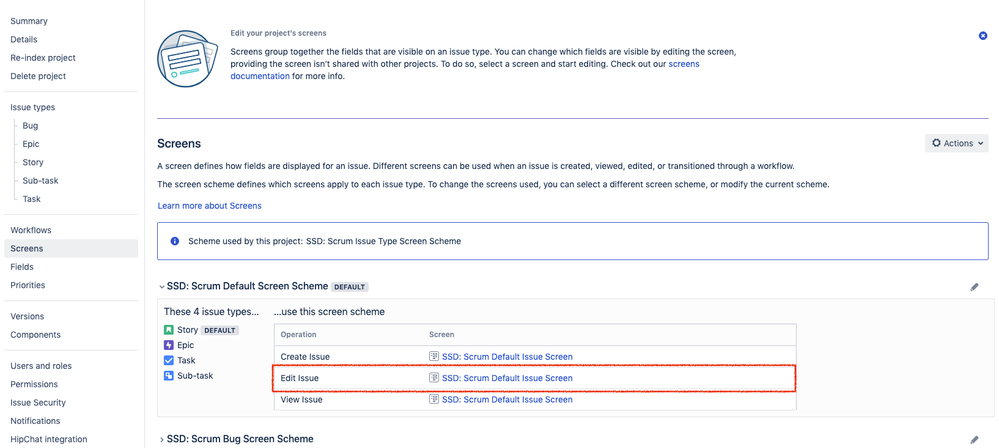The height and width of the screenshot is (448, 999).
Task: Select the Task issue type in the sidebar tree
Action: coord(31,199)
